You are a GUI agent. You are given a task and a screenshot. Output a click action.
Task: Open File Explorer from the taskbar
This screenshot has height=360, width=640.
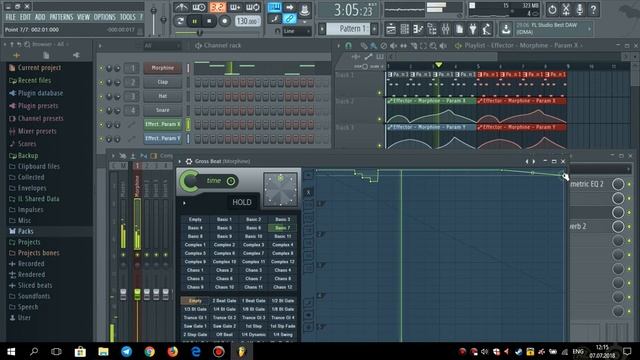(x=103, y=351)
